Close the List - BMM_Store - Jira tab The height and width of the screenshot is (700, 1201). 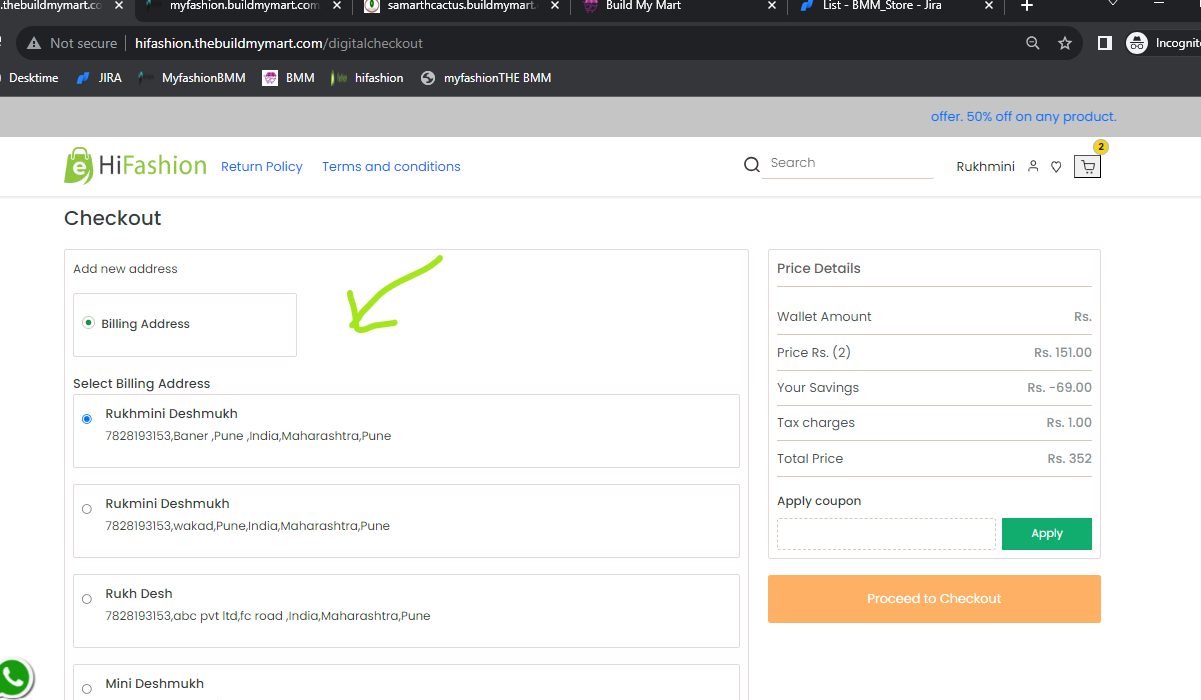990,6
